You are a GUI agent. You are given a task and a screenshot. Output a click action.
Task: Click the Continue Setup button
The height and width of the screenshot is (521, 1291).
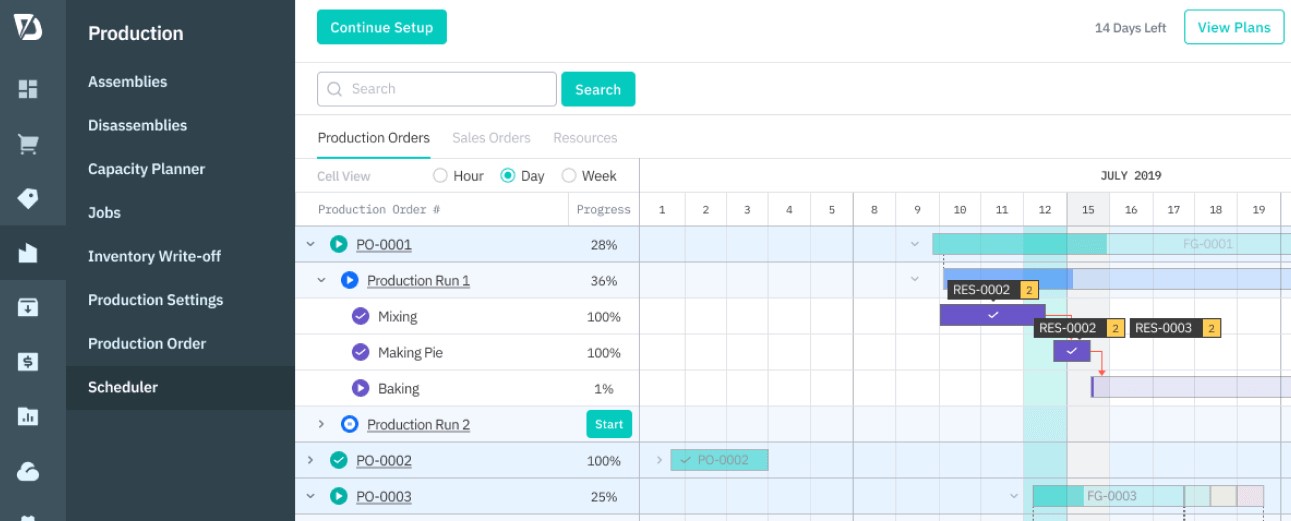382,27
